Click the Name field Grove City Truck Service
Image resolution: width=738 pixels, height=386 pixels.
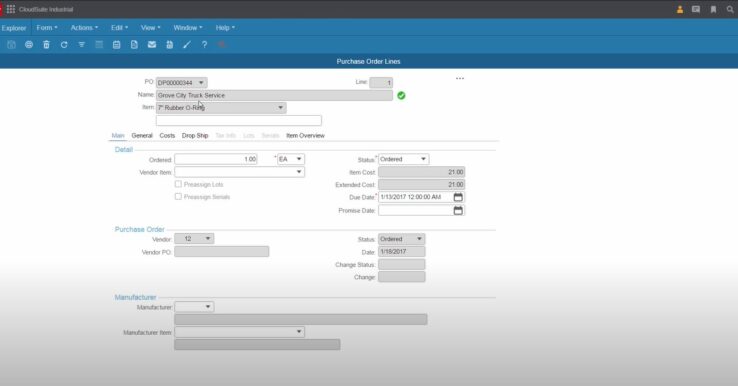(x=274, y=96)
